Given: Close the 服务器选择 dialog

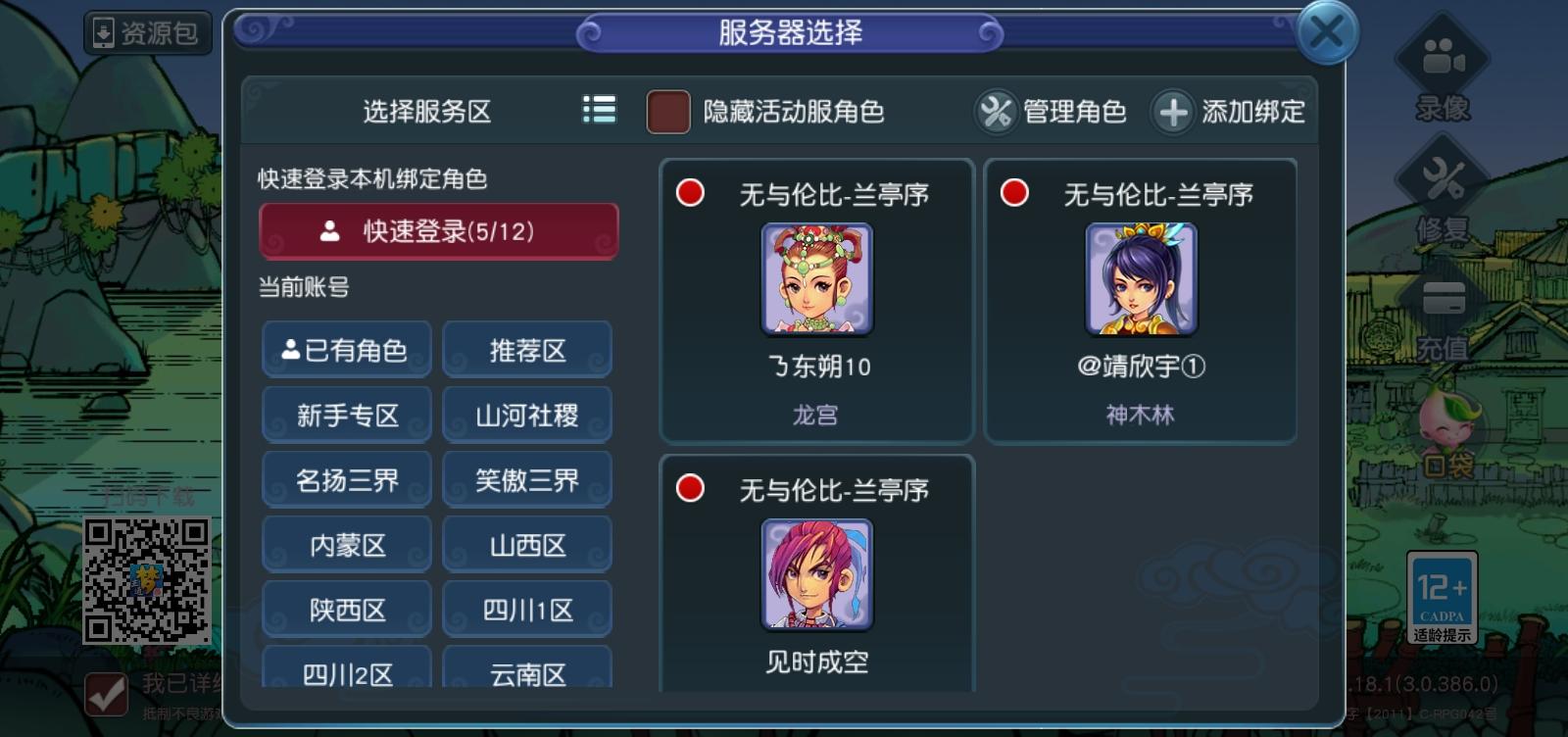Looking at the screenshot, I should tap(1327, 32).
